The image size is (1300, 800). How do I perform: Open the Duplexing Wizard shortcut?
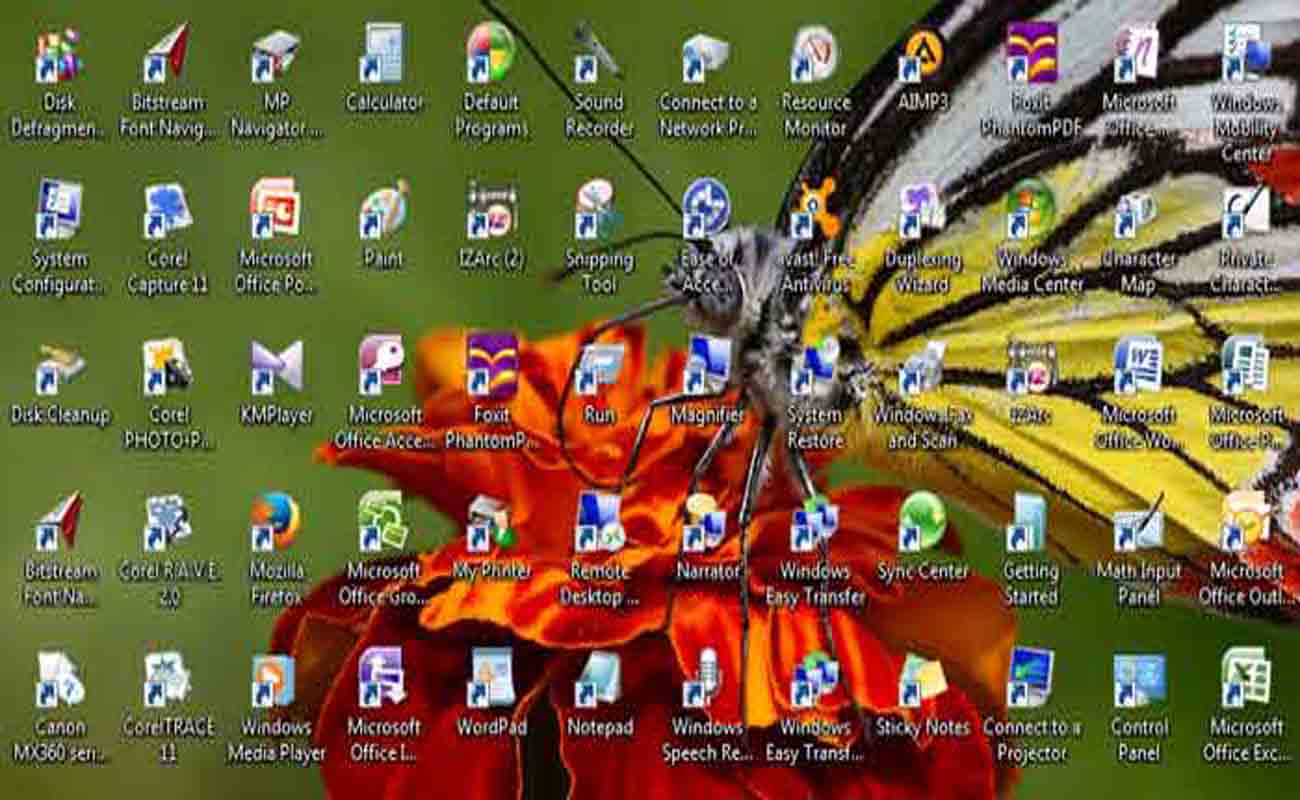click(x=922, y=210)
